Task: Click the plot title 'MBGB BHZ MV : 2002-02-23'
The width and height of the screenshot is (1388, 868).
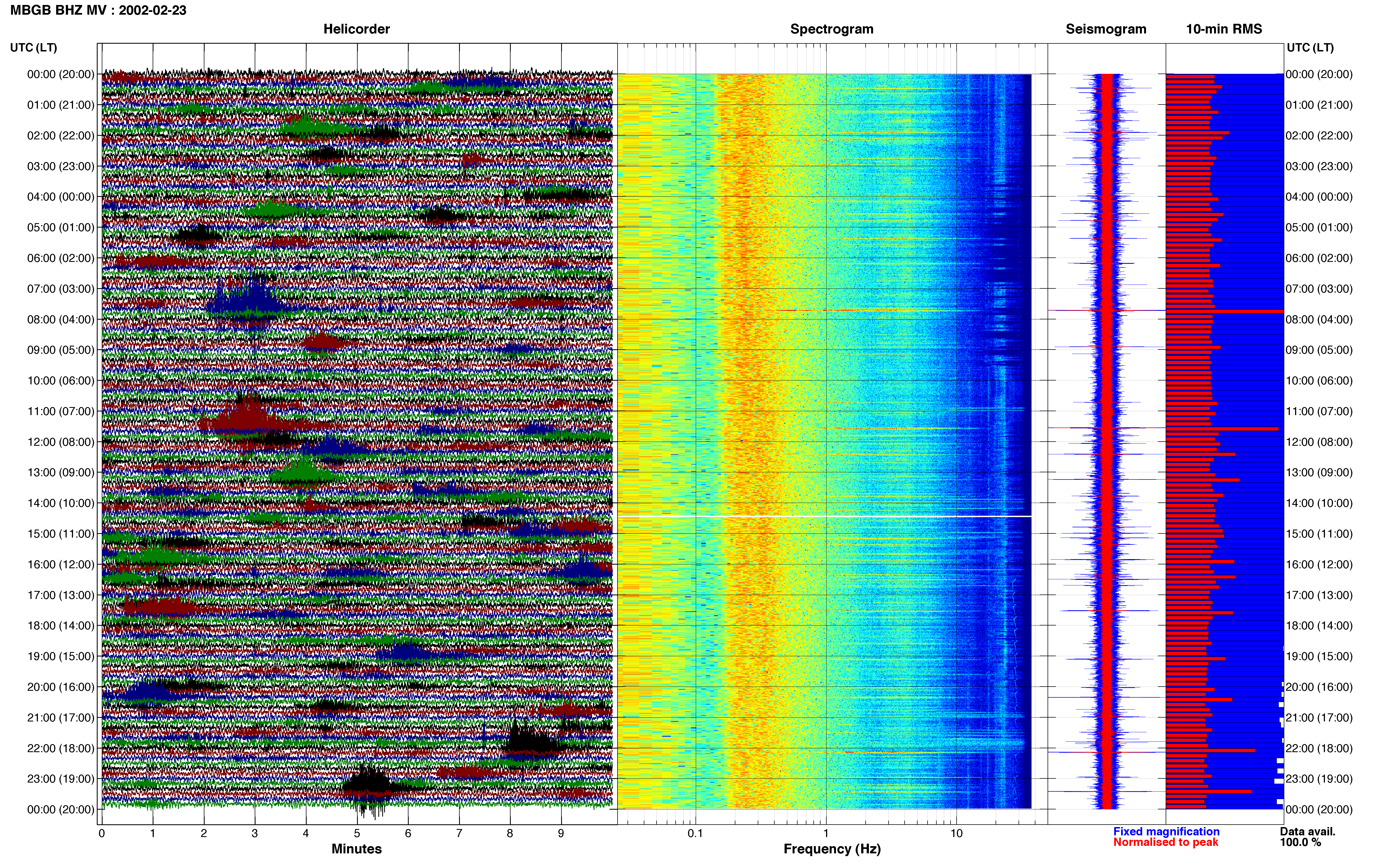Action: pos(98,10)
